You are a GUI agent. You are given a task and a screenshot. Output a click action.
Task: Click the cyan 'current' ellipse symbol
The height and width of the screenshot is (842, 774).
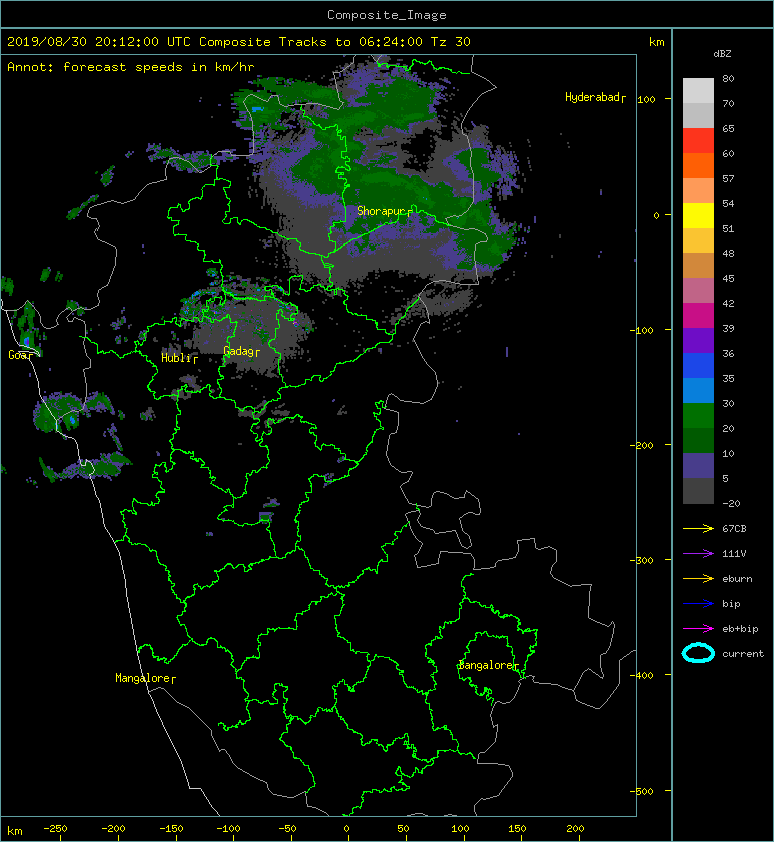coord(698,653)
